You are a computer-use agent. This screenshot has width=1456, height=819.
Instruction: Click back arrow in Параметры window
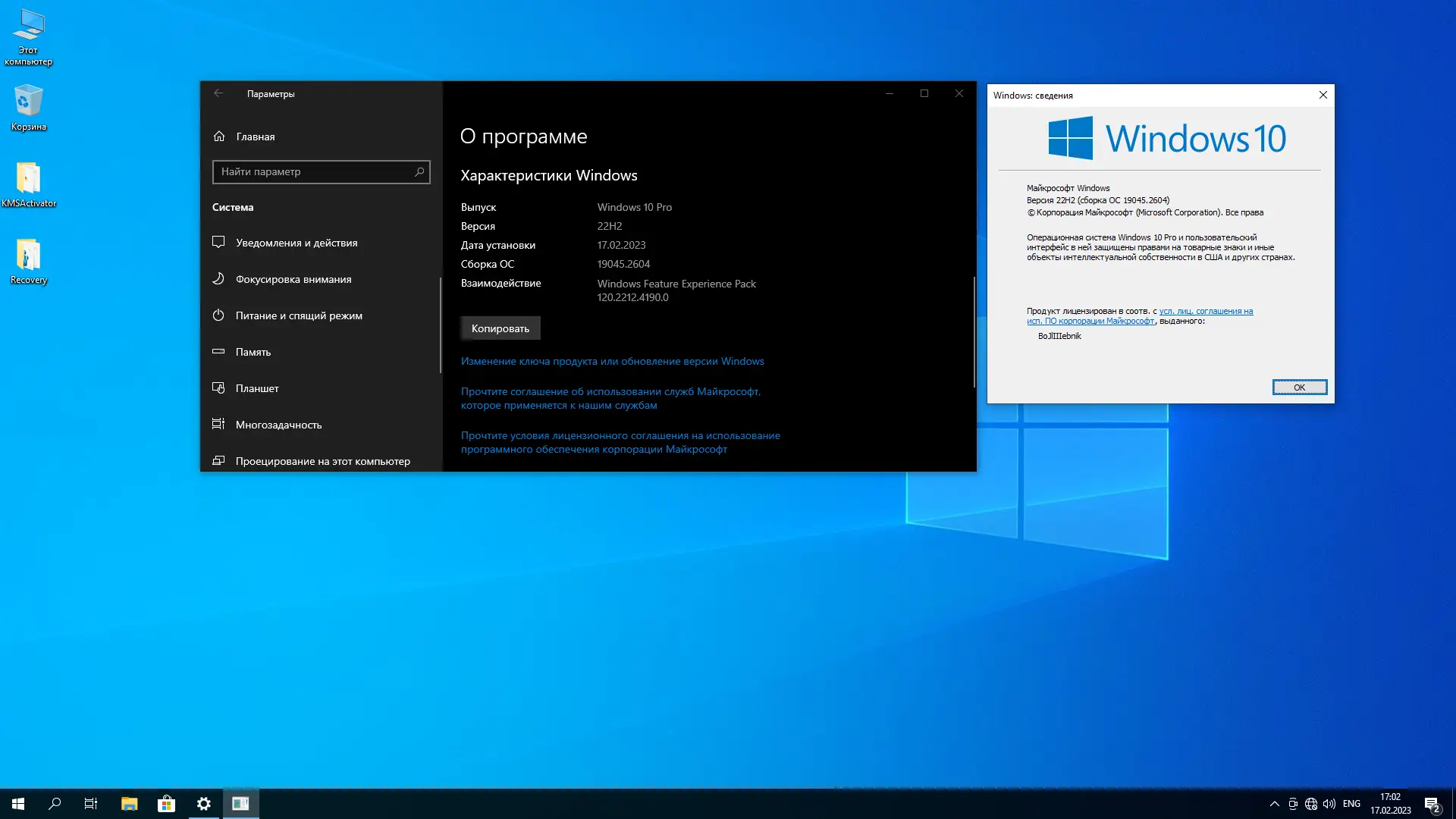pos(218,93)
